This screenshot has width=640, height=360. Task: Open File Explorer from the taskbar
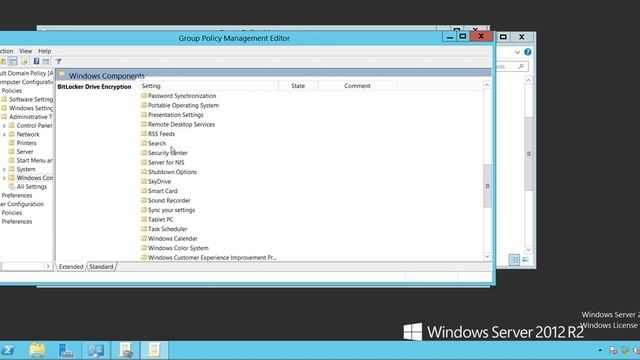(37, 350)
